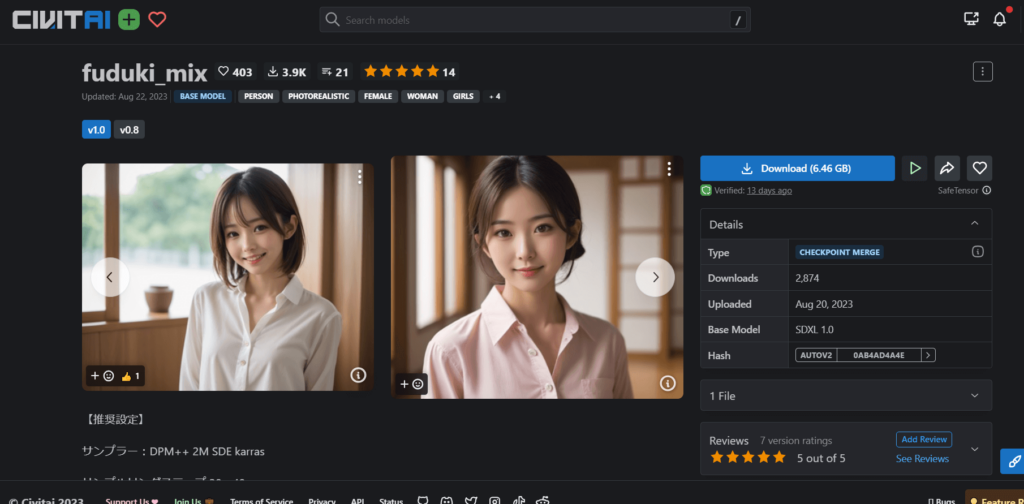This screenshot has height=504, width=1024.
Task: Focus the Search models input field
Action: [x=530, y=20]
